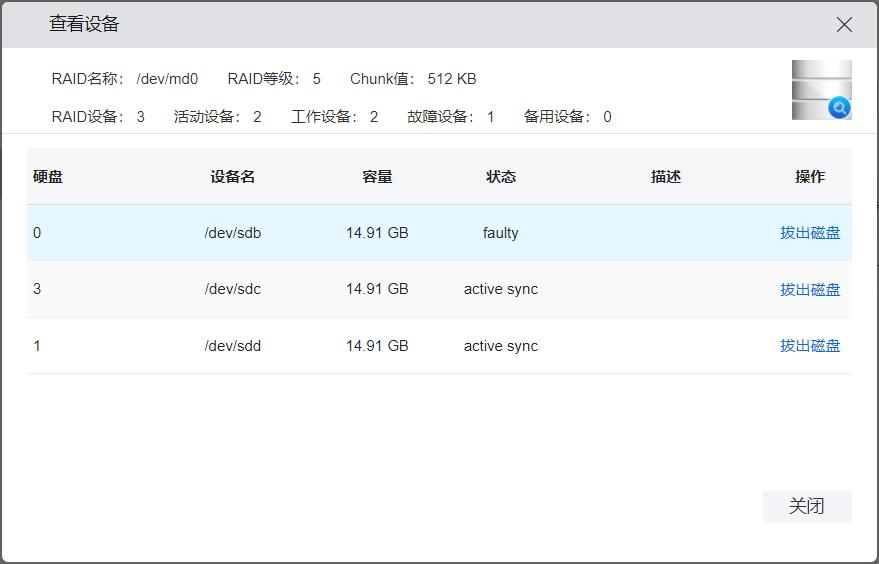Select the /dev/sdd device name cell
The height and width of the screenshot is (564, 879).
[233, 346]
